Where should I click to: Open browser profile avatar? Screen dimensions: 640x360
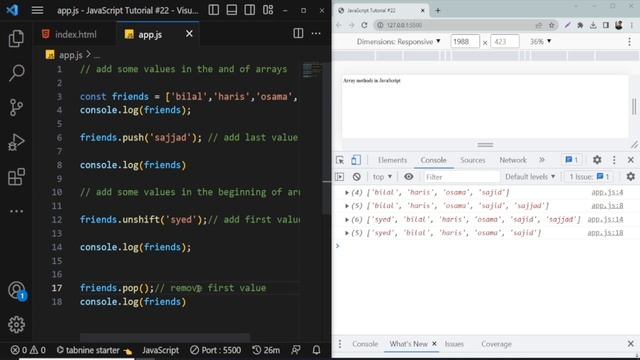[619, 25]
